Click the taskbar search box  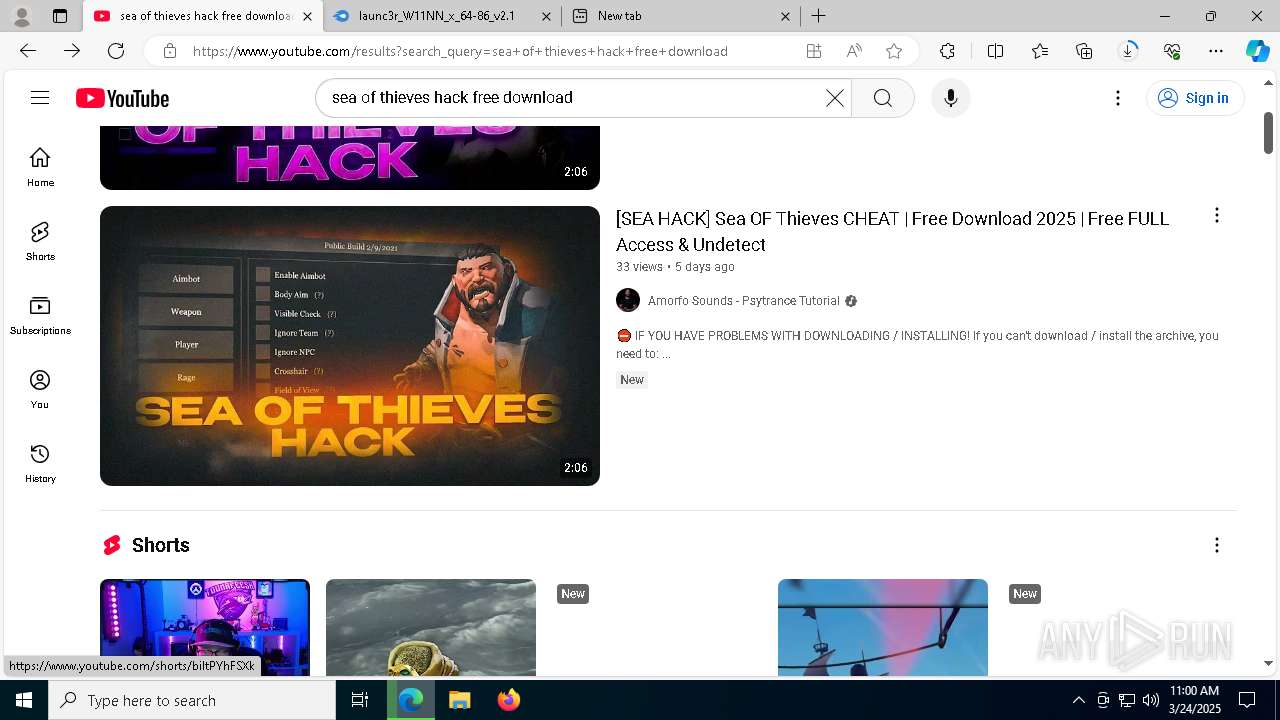pyautogui.click(x=192, y=700)
